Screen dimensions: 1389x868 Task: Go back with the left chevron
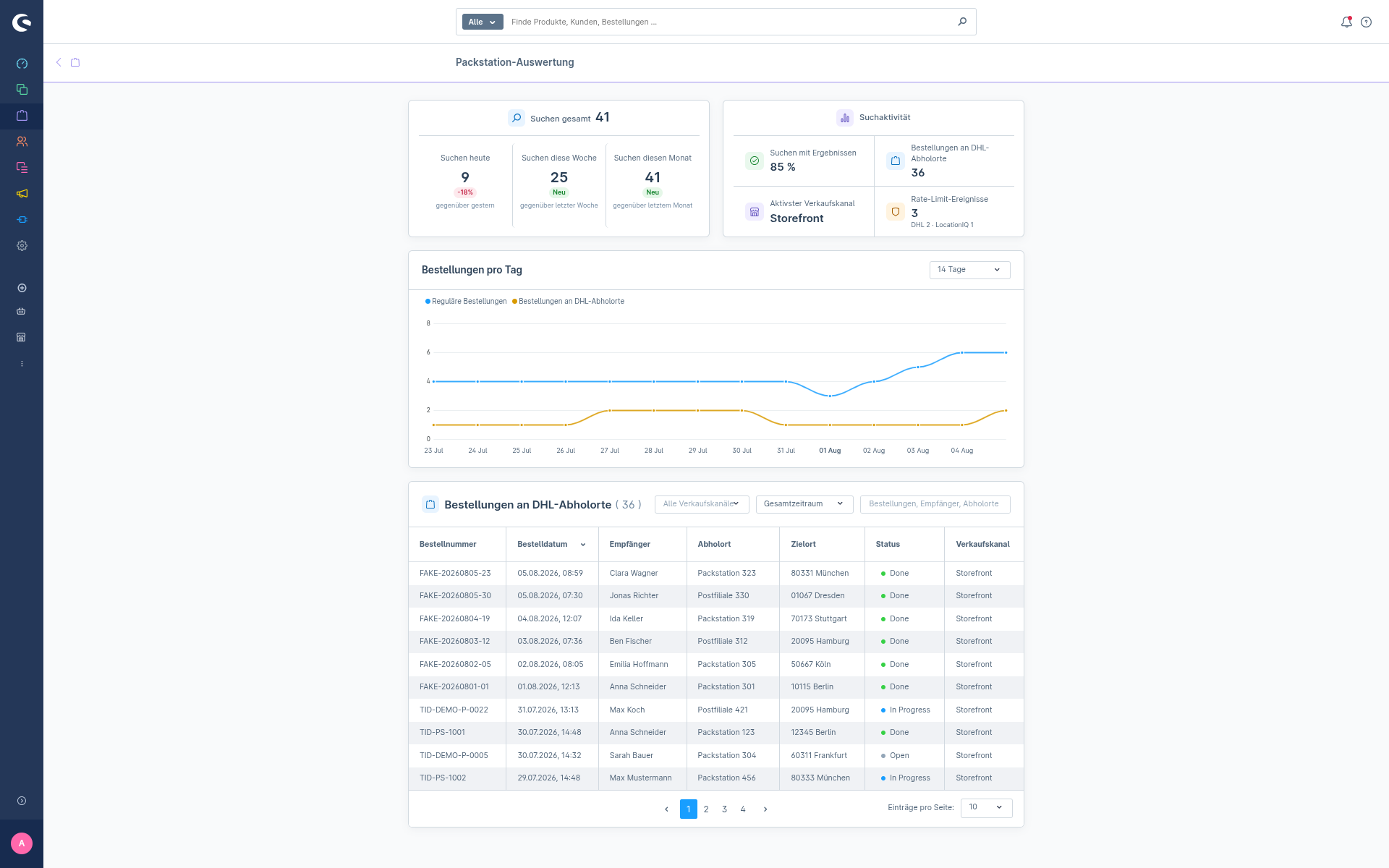pos(59,62)
